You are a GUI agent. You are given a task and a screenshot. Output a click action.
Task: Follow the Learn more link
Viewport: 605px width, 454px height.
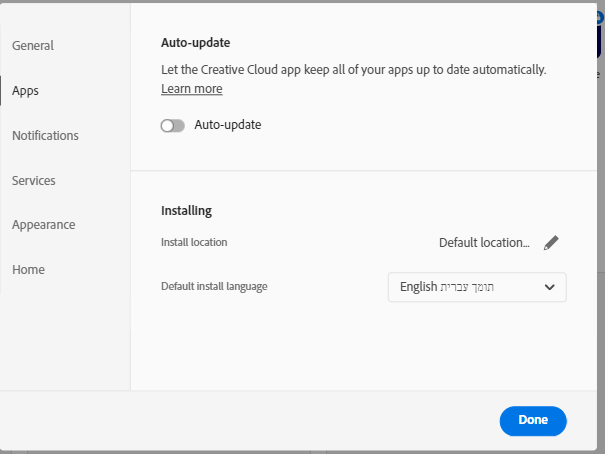(192, 89)
